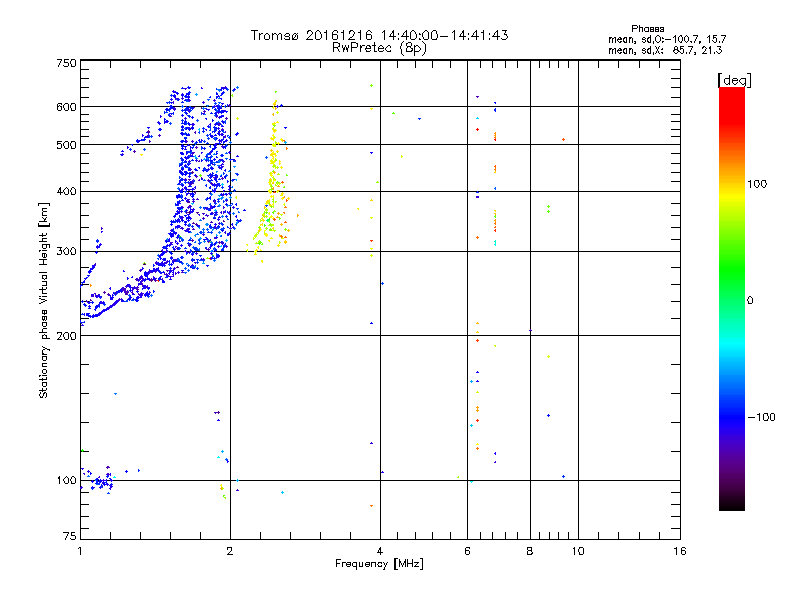Click the Frequency [MHz] axis label
The width and height of the screenshot is (800, 600).
coord(379,564)
